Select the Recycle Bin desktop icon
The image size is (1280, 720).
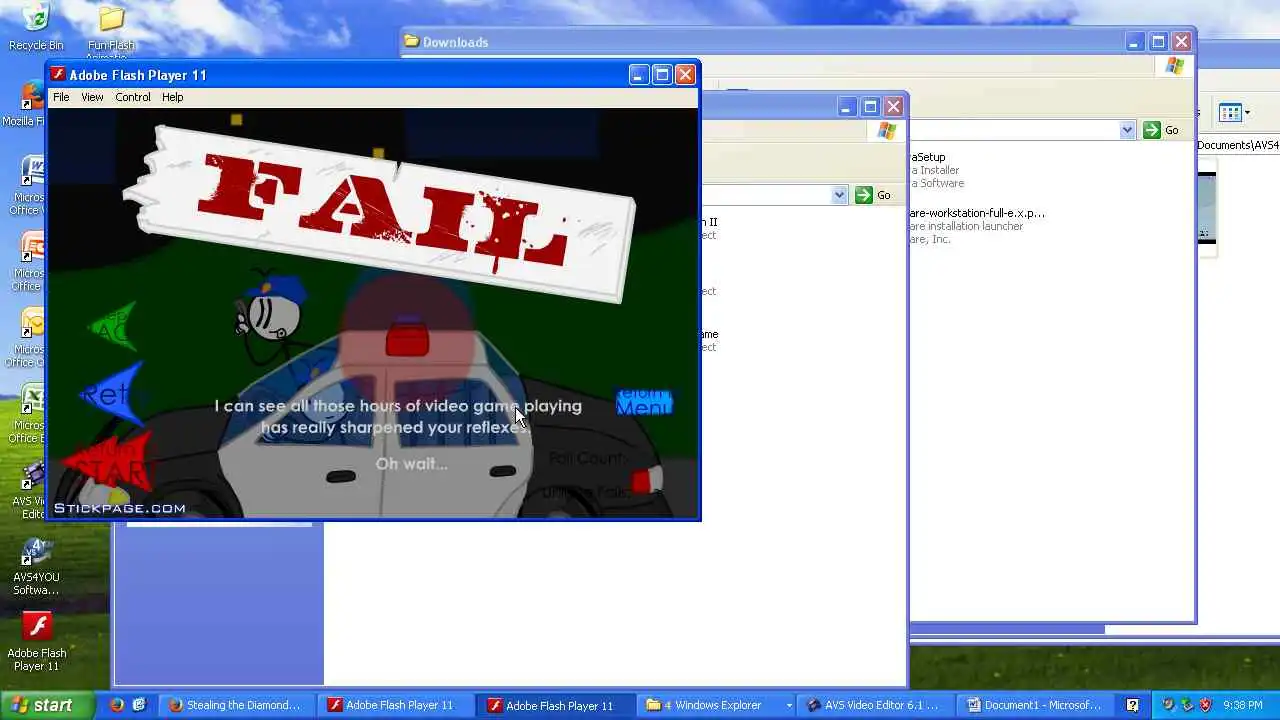pyautogui.click(x=36, y=27)
